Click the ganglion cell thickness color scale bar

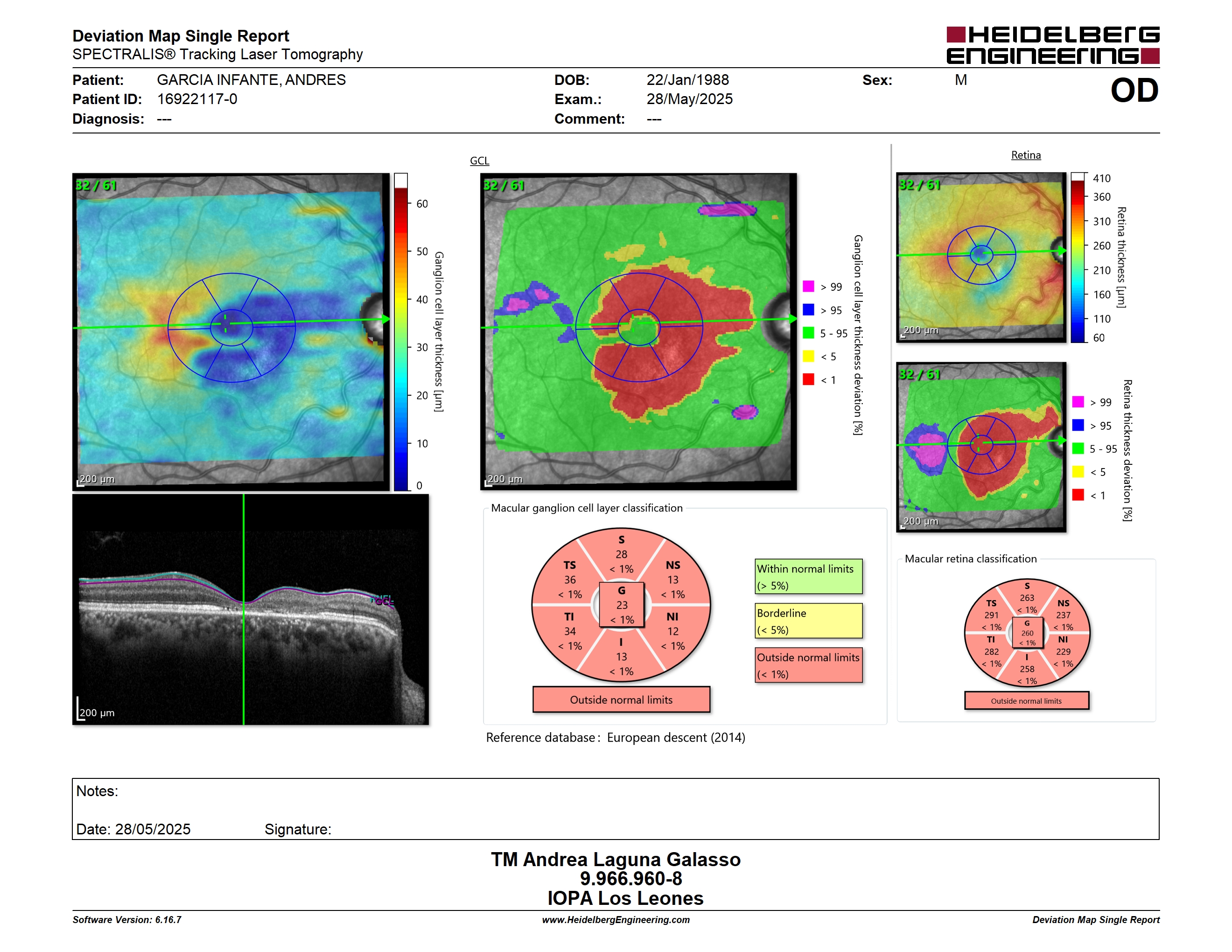tap(400, 332)
